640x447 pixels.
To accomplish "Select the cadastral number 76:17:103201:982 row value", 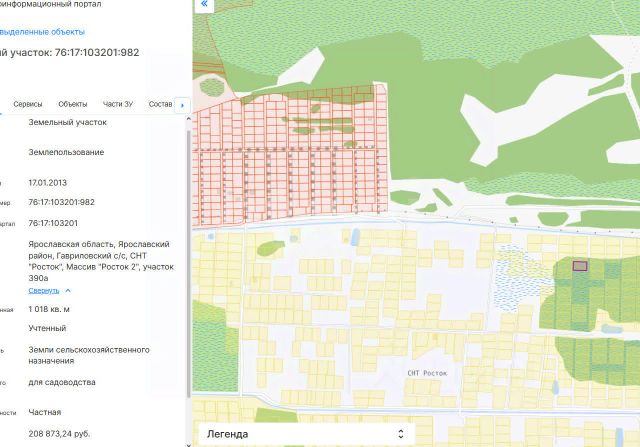I will click(x=61, y=202).
